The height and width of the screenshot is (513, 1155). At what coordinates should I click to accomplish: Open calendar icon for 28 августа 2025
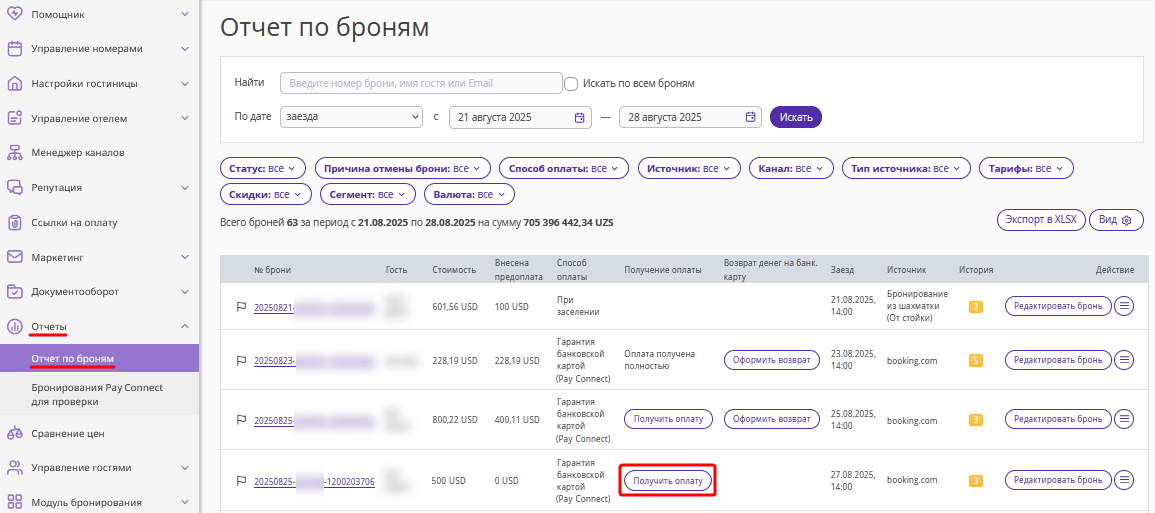tap(750, 117)
